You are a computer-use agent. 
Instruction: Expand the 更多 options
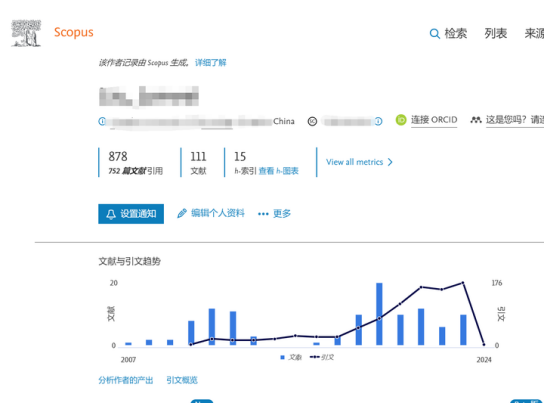(x=282, y=213)
